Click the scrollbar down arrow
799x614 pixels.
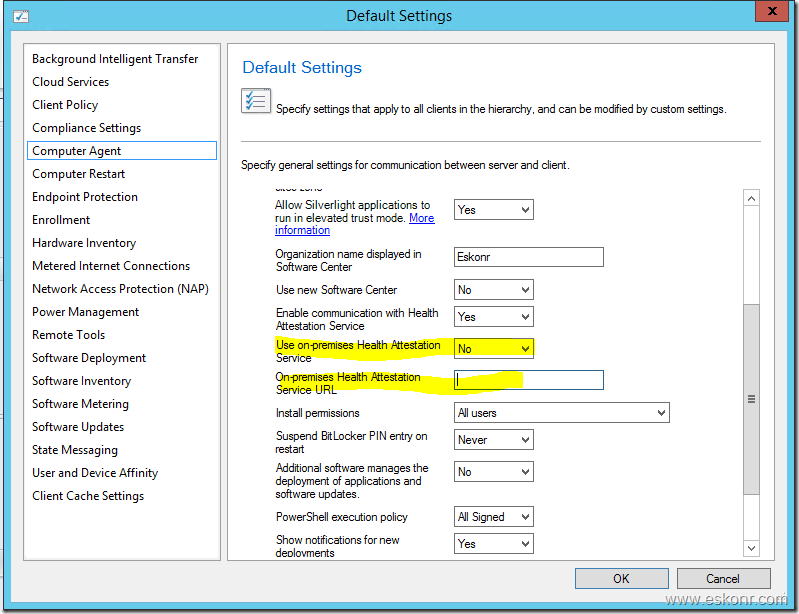coord(751,548)
